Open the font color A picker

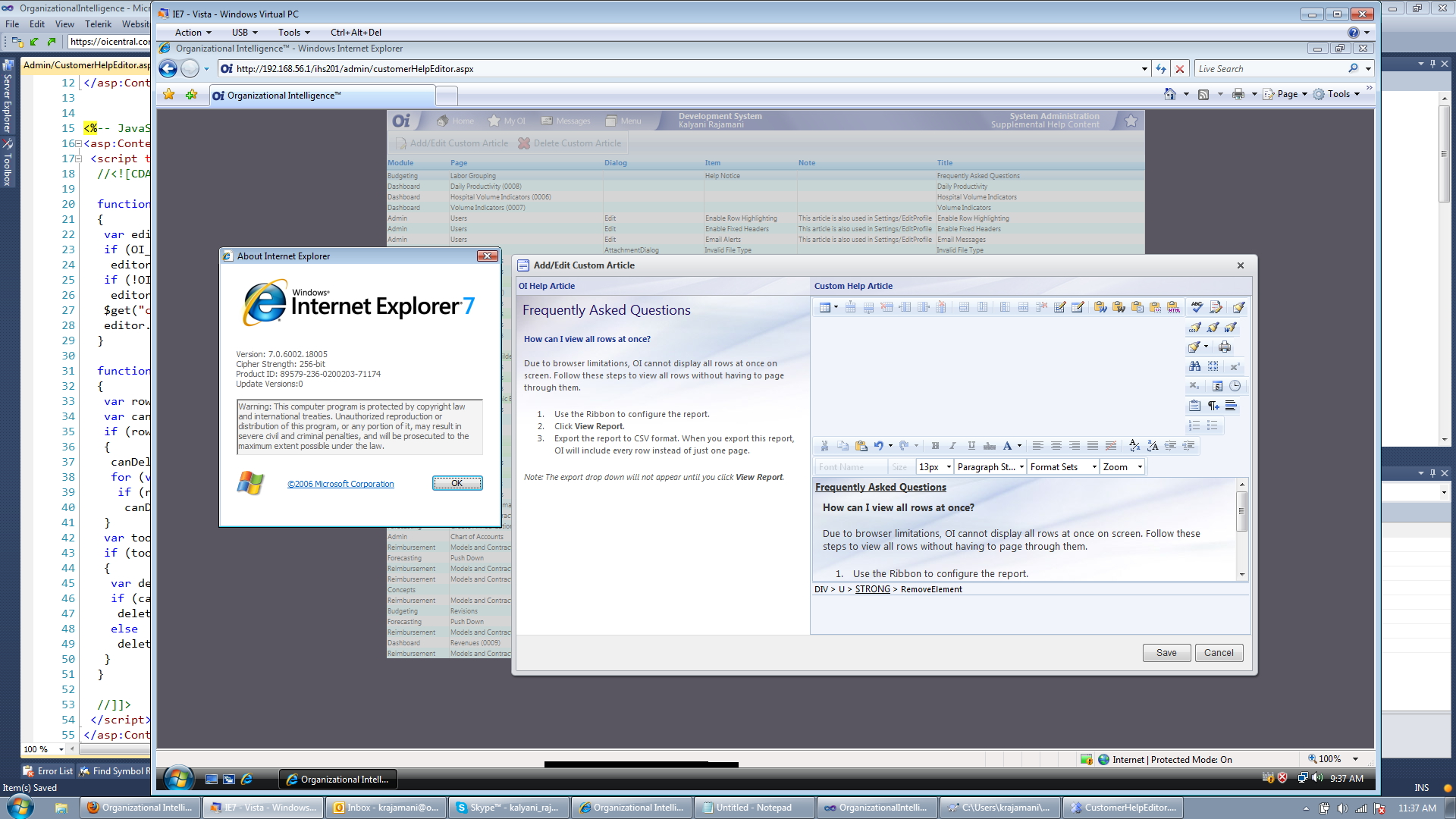[1007, 446]
